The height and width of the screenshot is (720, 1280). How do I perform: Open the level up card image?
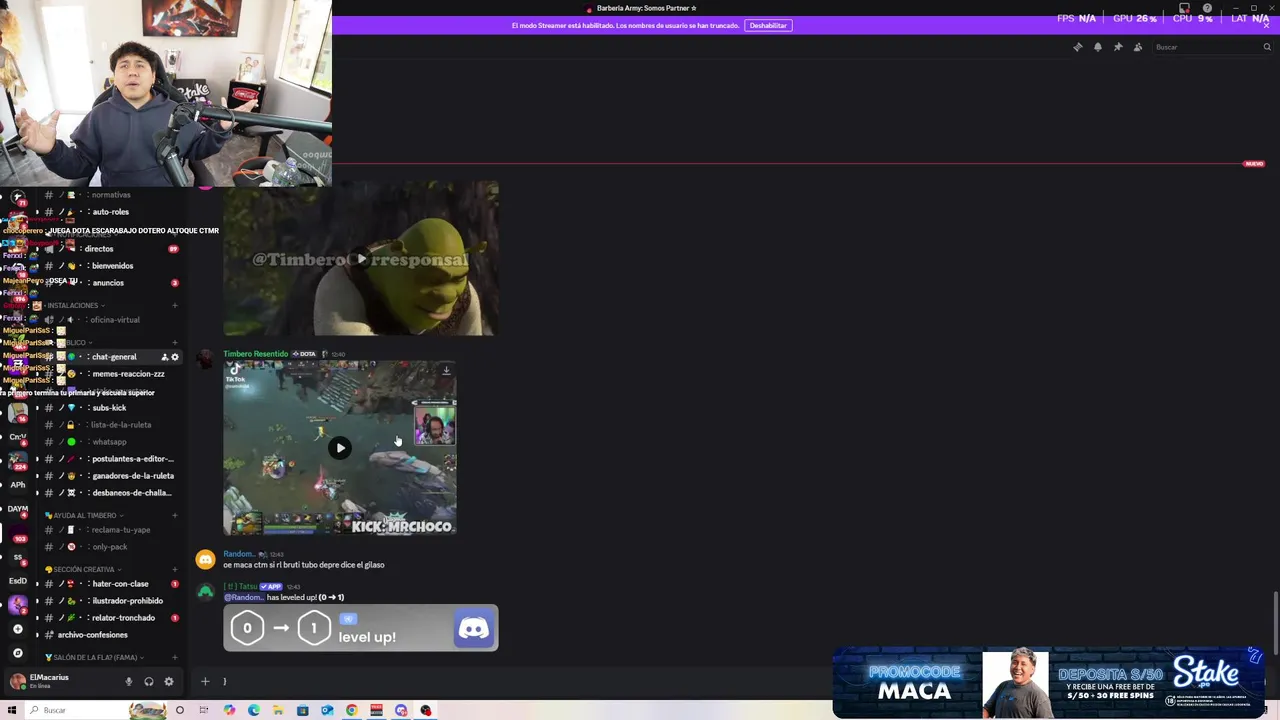tap(361, 628)
